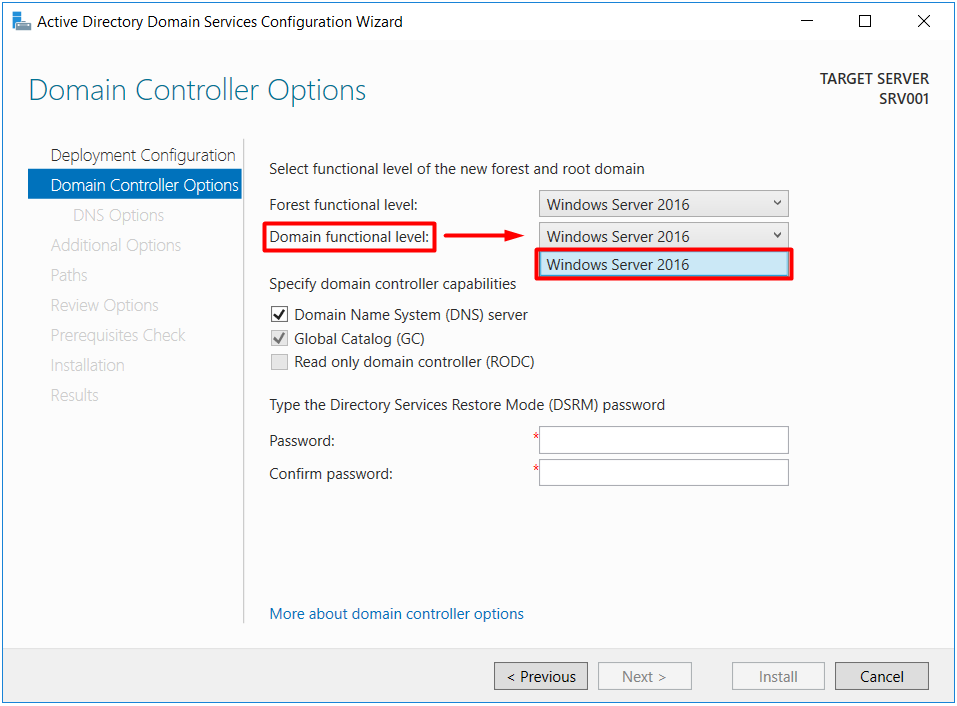This screenshot has width=957, height=706.
Task: Click the 'Forest functional level:' label
Action: (343, 205)
